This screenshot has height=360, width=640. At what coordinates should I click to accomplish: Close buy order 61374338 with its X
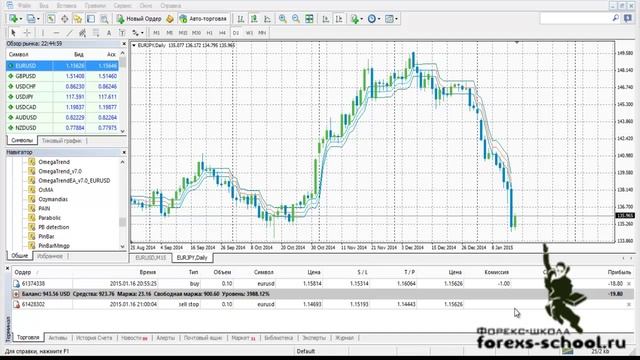(629, 283)
